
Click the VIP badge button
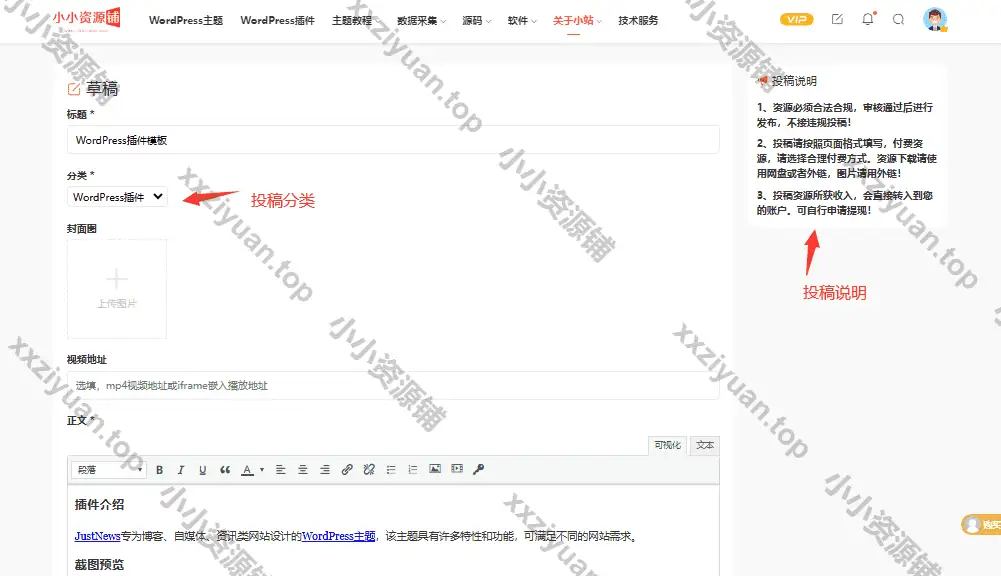796,19
